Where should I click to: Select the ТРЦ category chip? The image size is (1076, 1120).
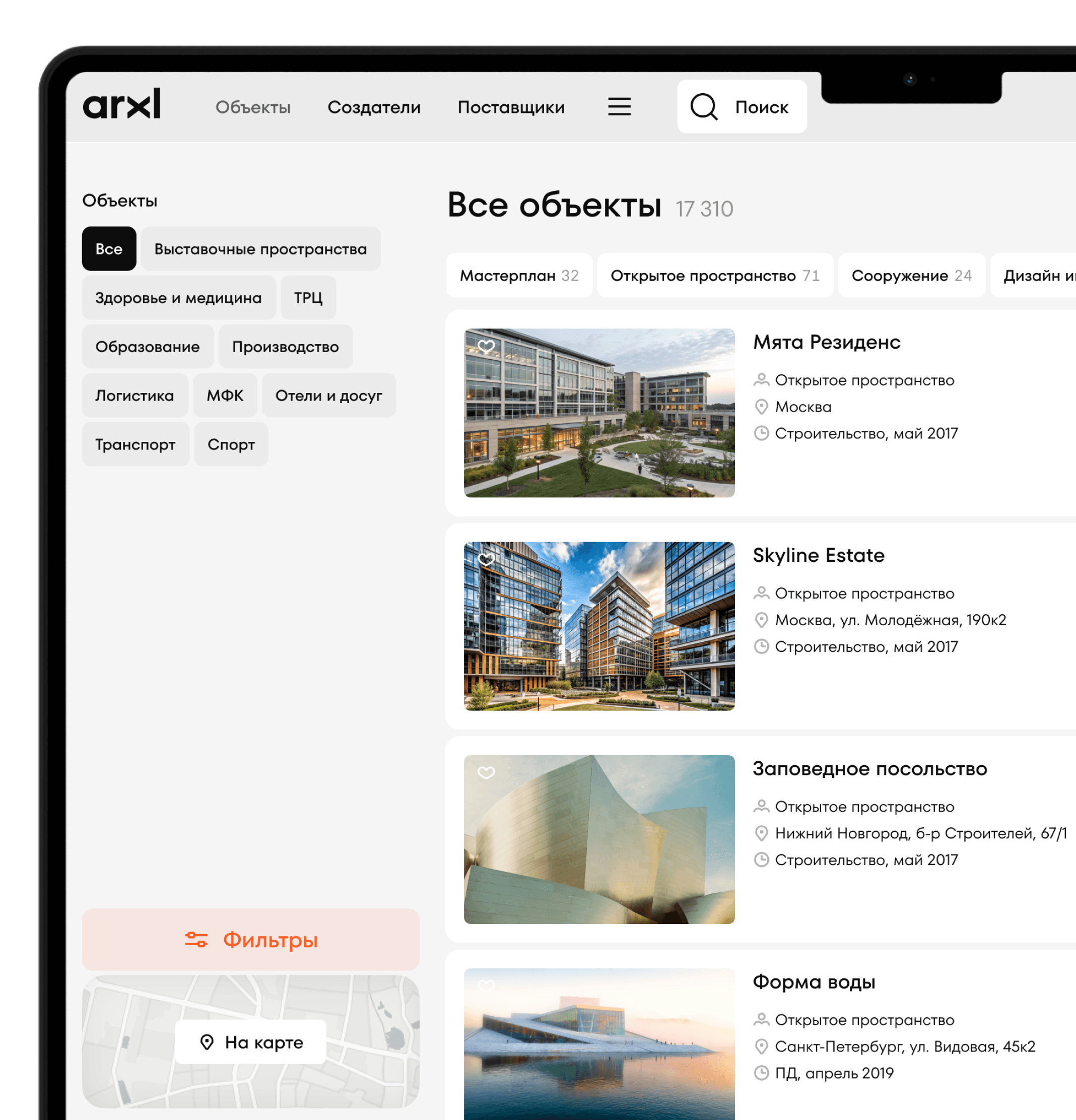[309, 298]
